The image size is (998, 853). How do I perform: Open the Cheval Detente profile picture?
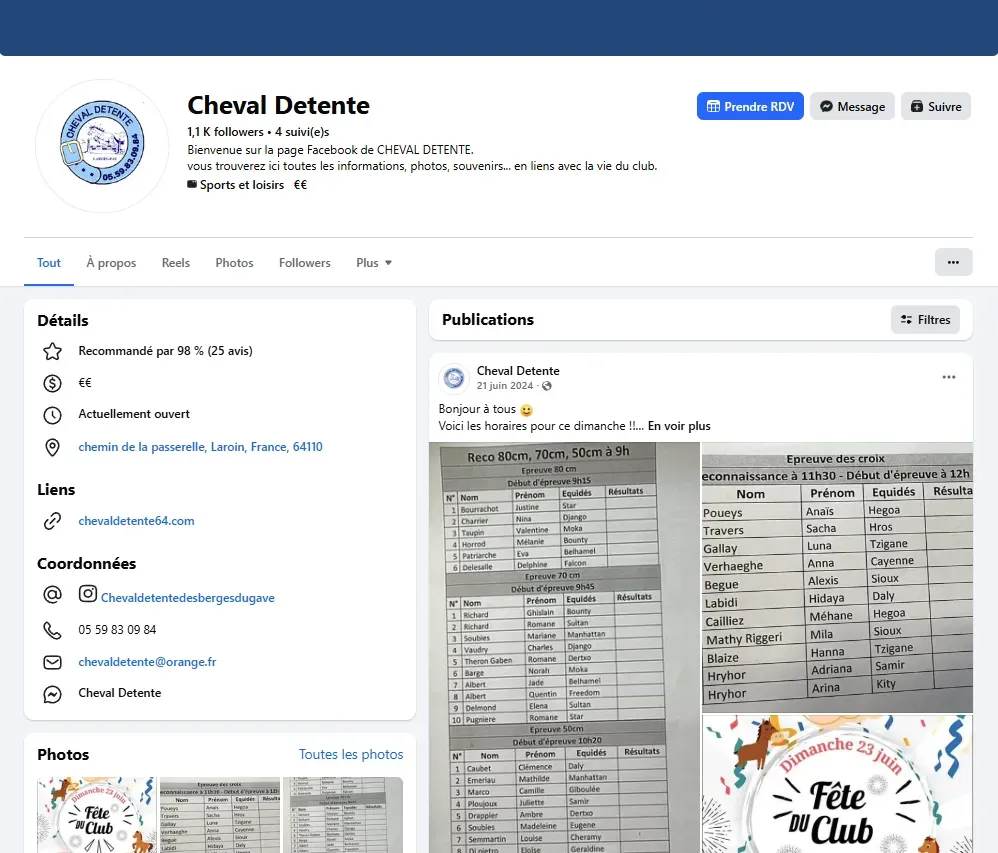102,146
